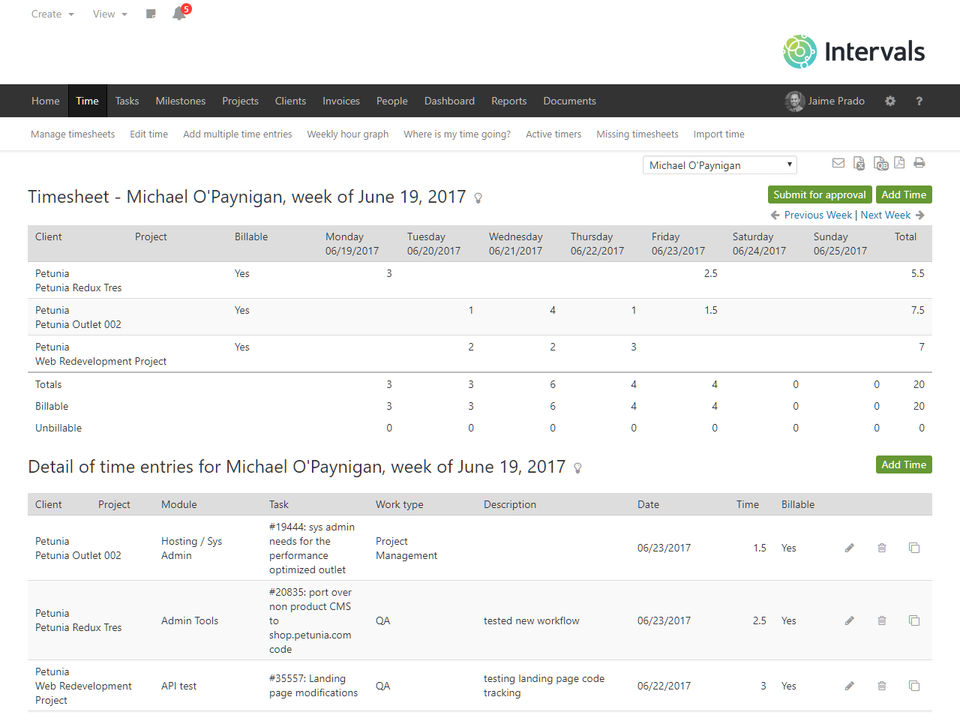
Task: Open the Documents tab
Action: (x=569, y=101)
